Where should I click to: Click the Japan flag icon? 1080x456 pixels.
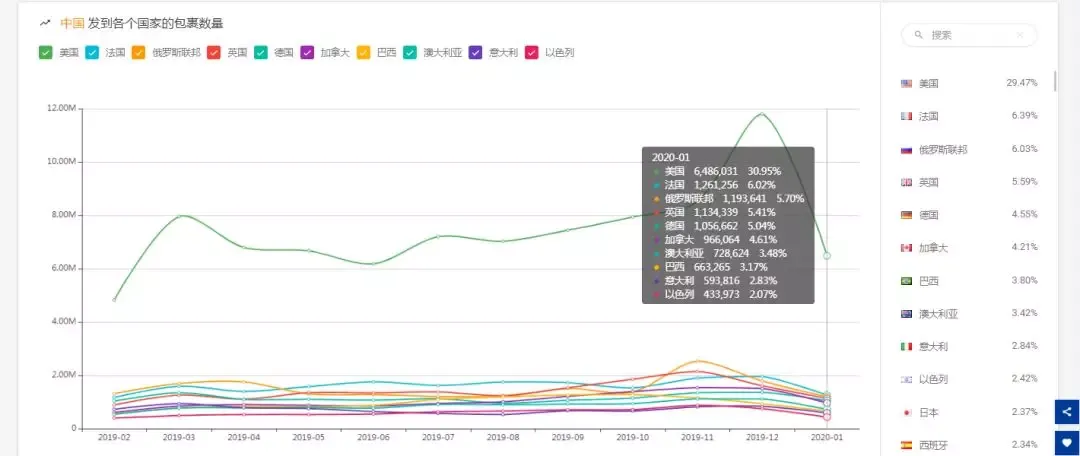[x=906, y=413]
